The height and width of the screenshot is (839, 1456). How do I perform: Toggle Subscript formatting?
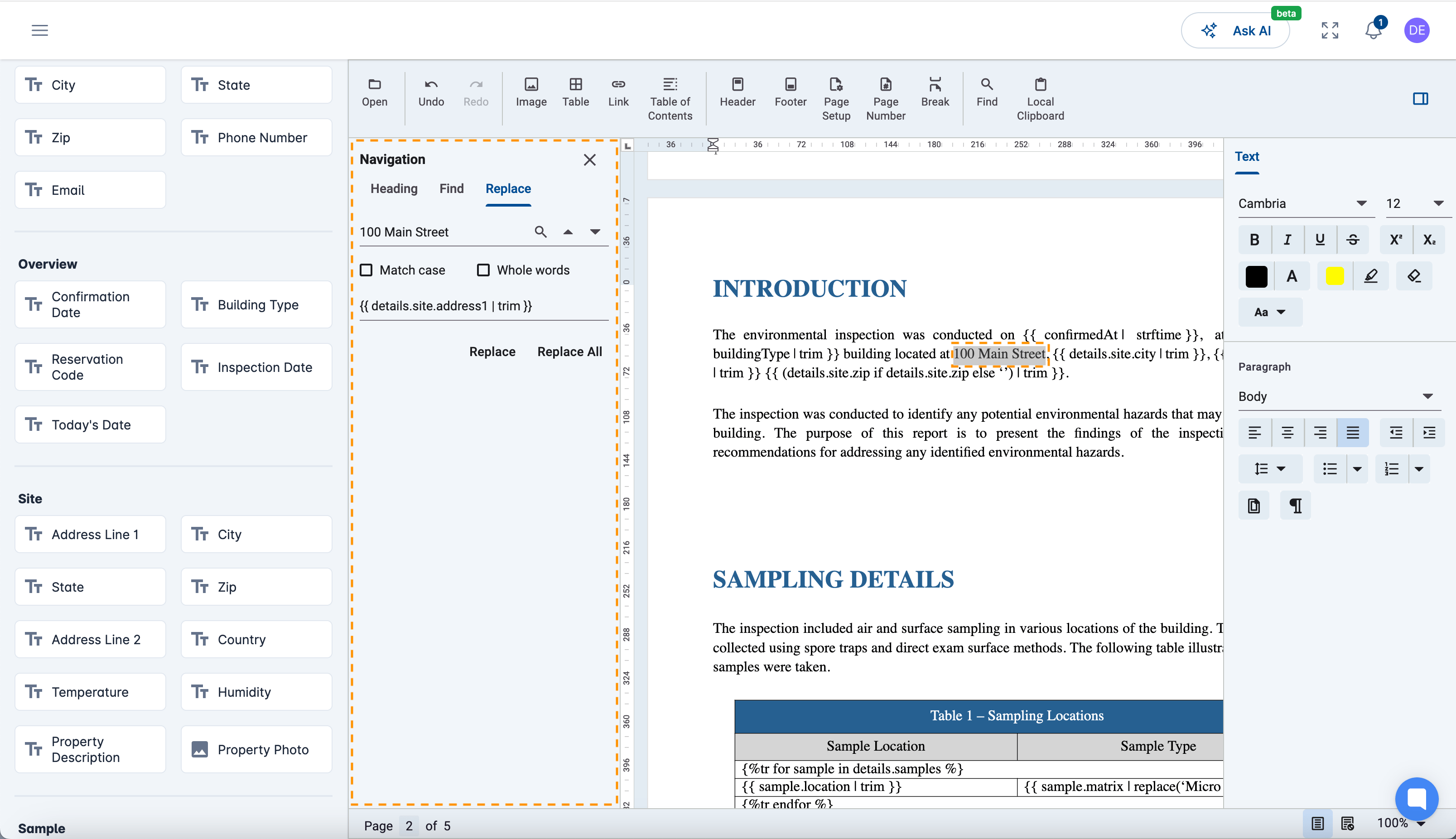[x=1429, y=240]
